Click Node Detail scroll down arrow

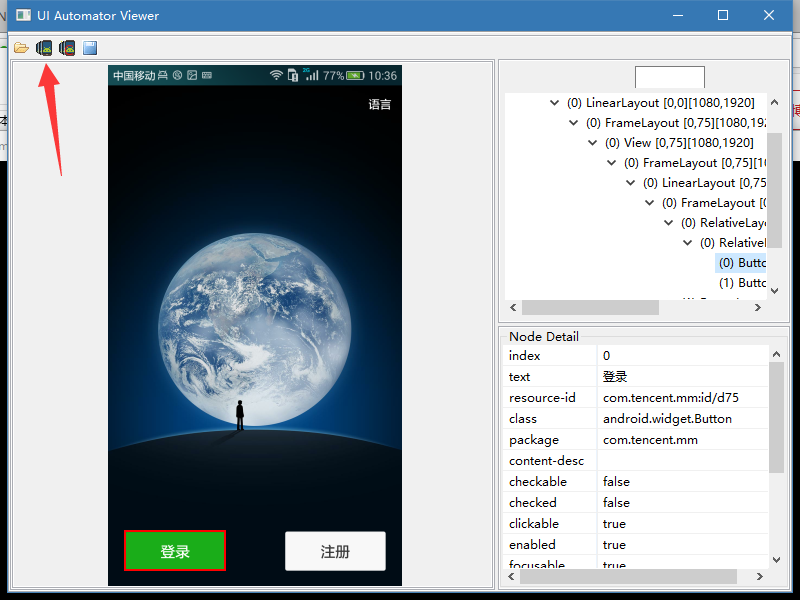[777, 560]
